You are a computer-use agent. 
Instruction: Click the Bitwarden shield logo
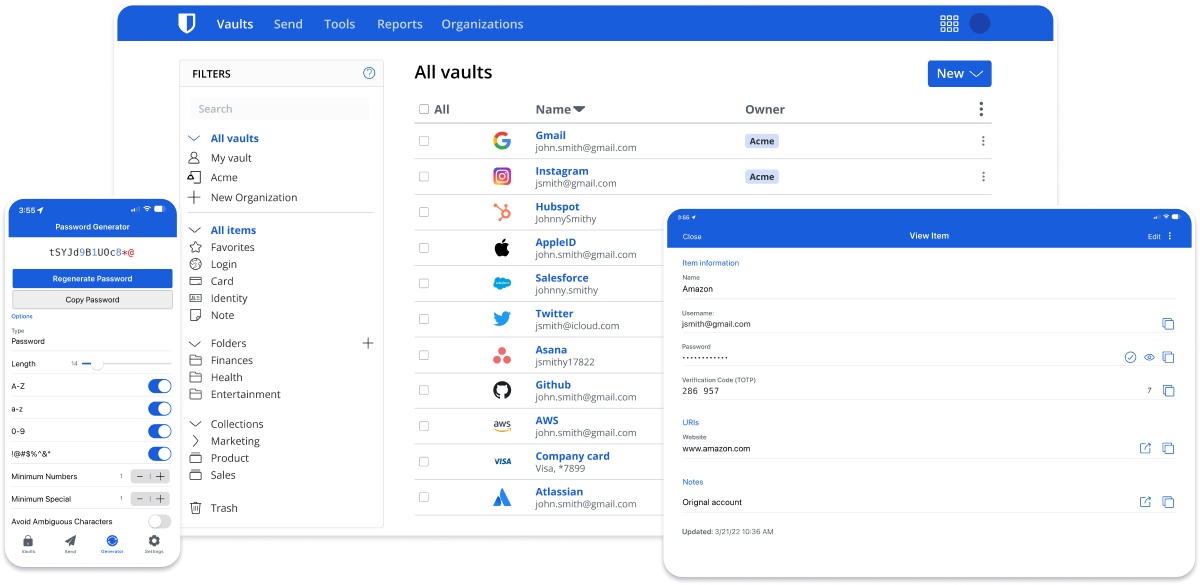(x=187, y=23)
